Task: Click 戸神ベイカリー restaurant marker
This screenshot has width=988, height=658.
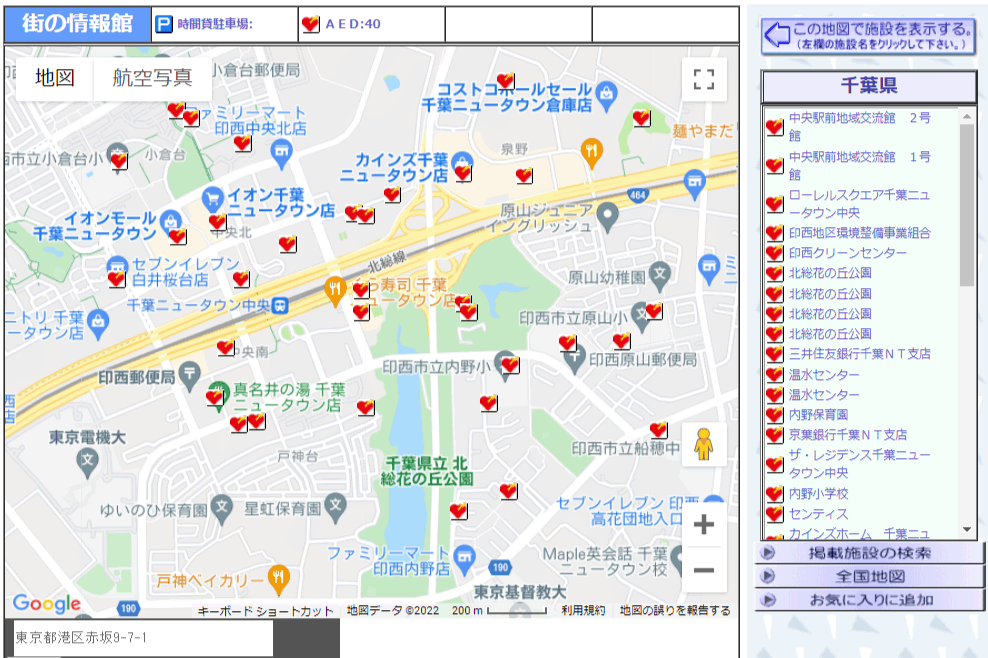Action: point(279,580)
